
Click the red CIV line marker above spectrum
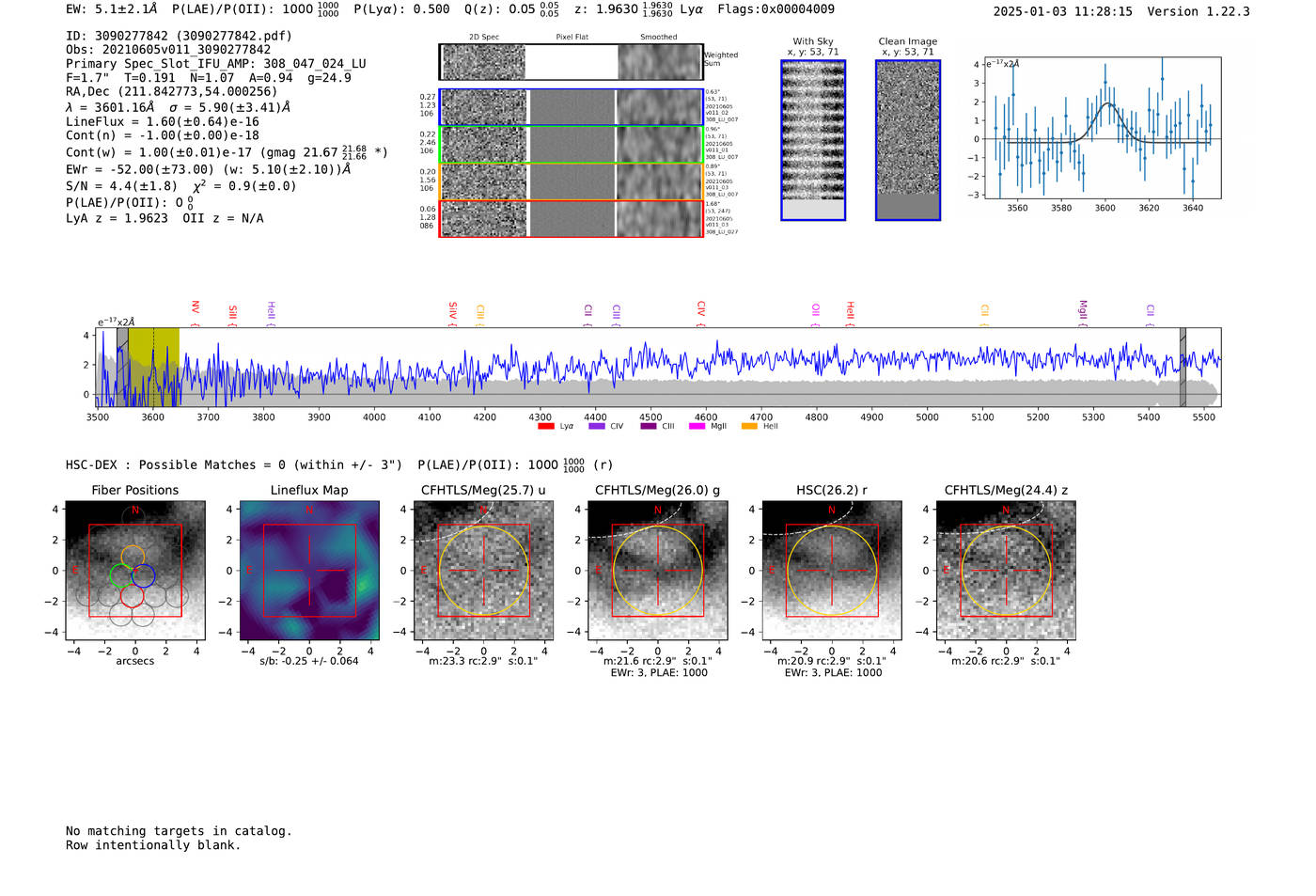(x=700, y=313)
